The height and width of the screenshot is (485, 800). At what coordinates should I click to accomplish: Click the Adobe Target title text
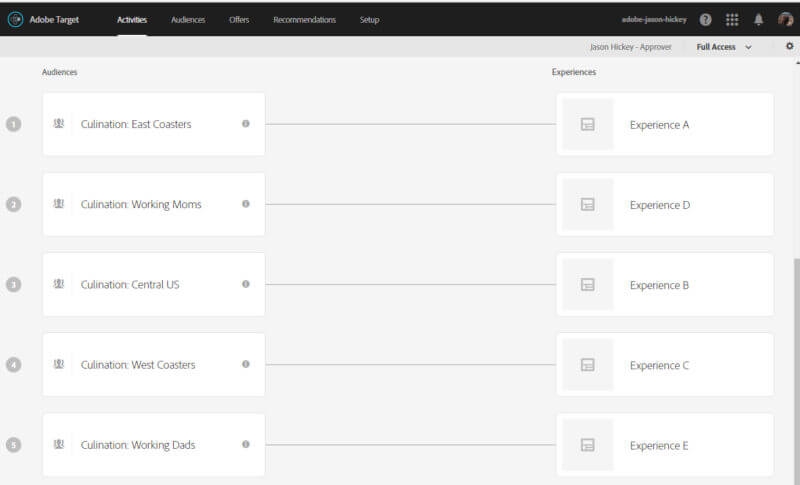click(54, 19)
